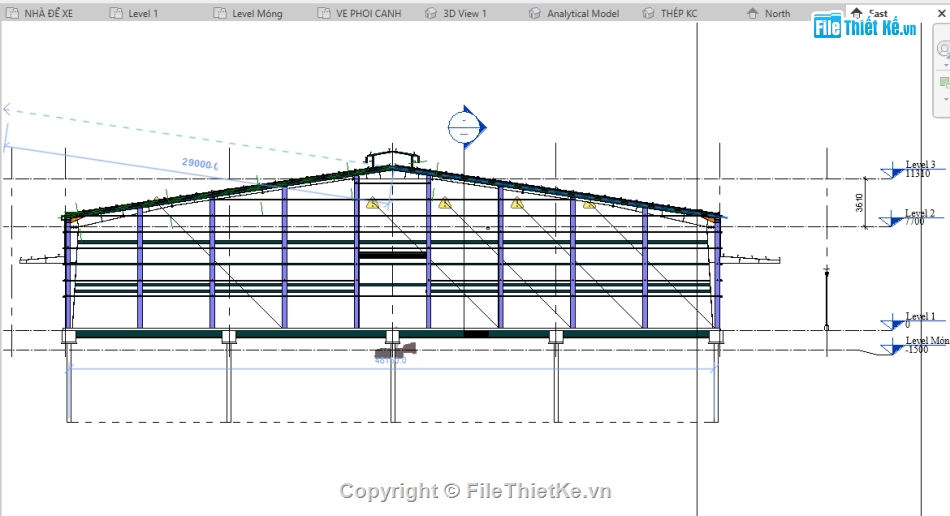The width and height of the screenshot is (950, 516).
Task: Click the green view icon in navigation bar
Action: click(x=945, y=82)
